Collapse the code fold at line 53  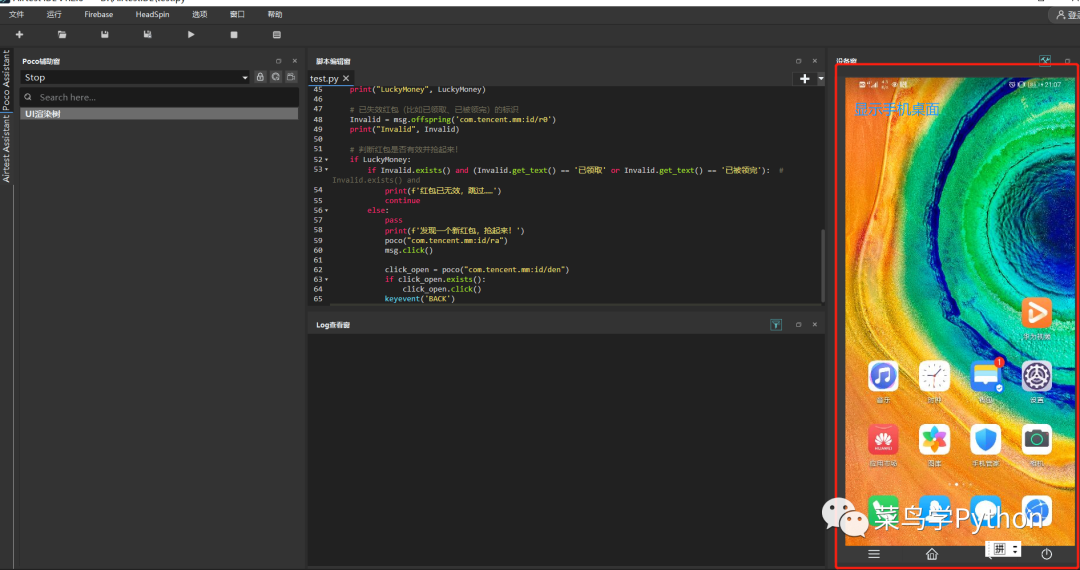click(x=326, y=169)
